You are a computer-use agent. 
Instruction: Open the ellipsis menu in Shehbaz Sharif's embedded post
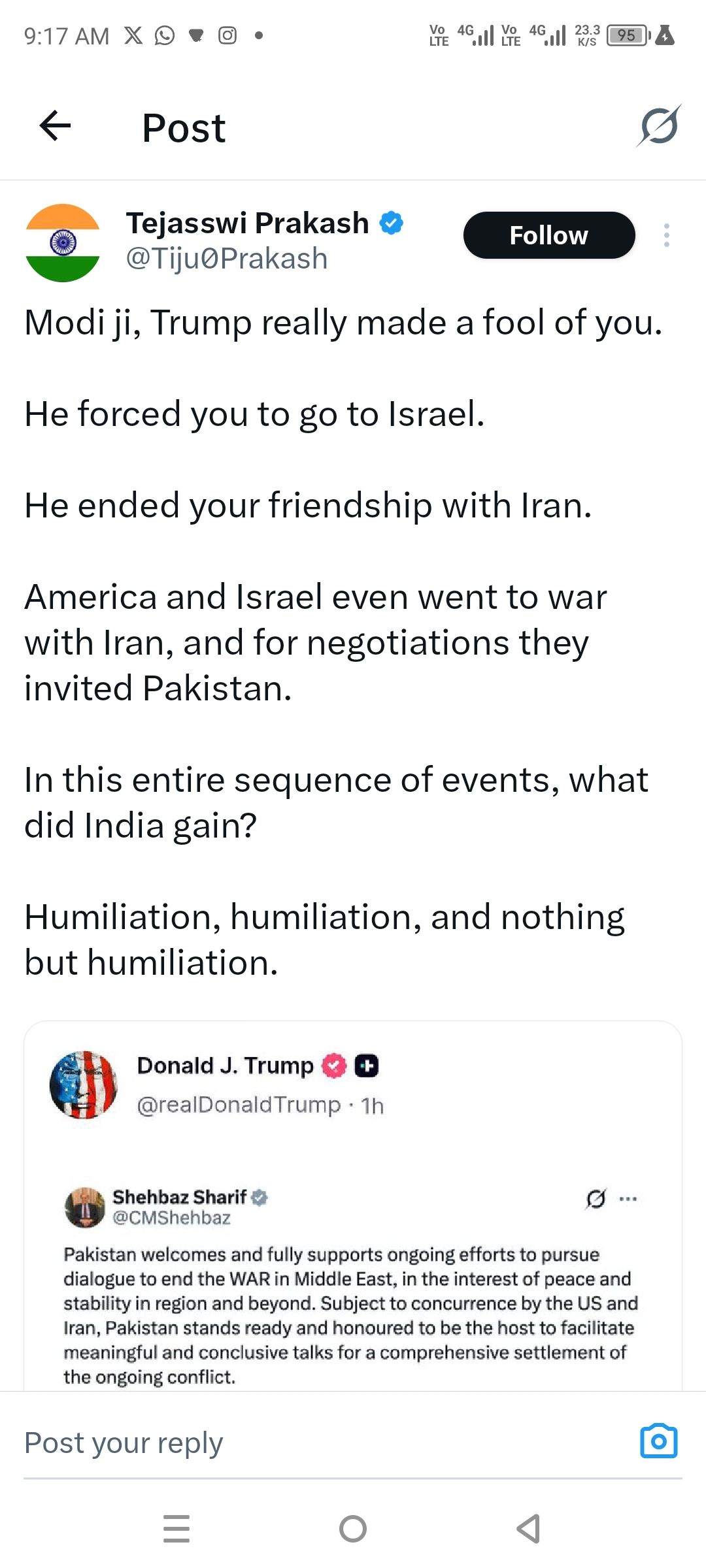tap(628, 1199)
